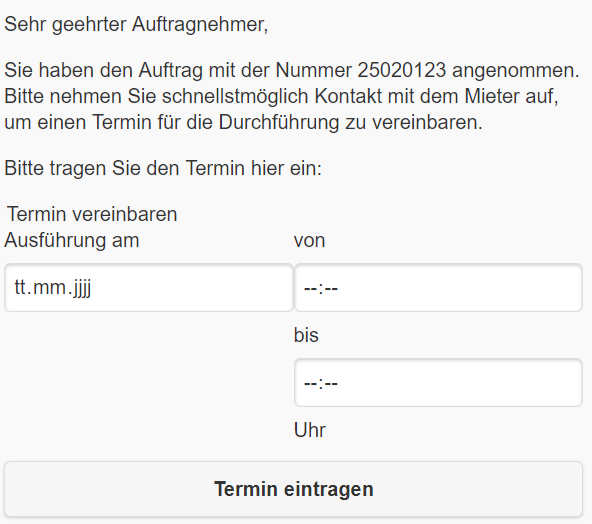Select the day "tt" part of date

tap(19, 288)
